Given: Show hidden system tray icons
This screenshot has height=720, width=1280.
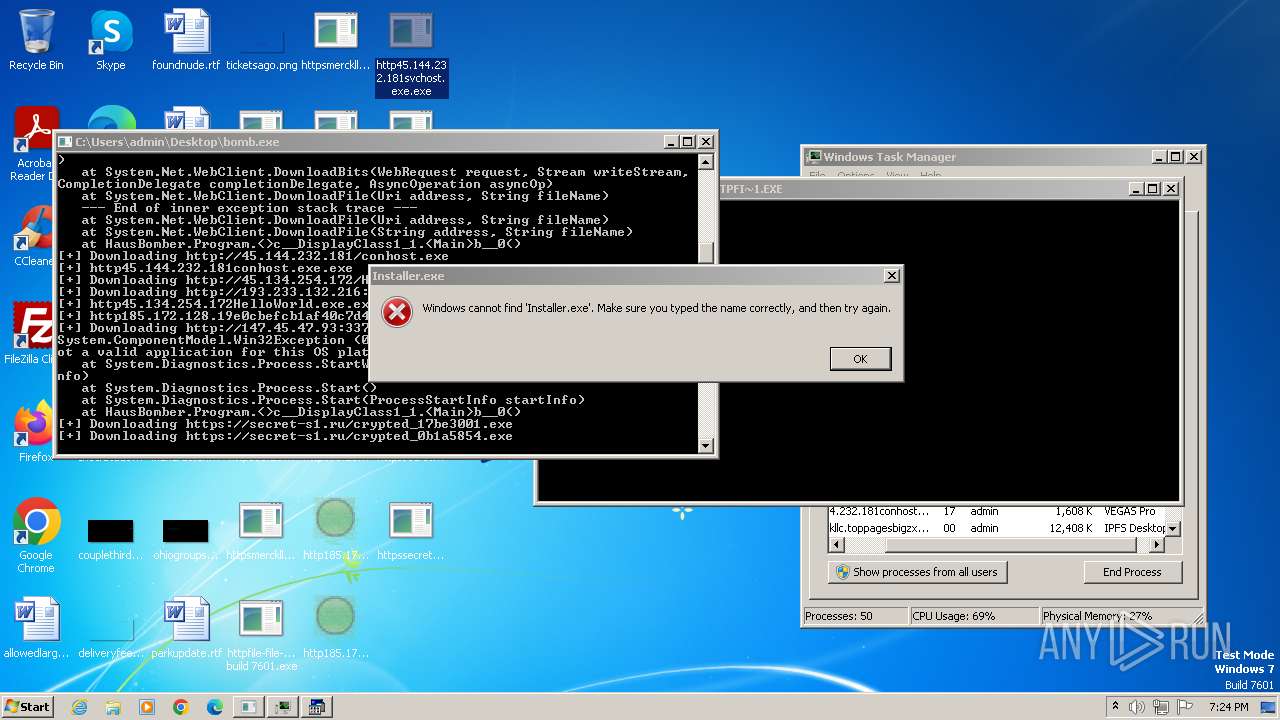Looking at the screenshot, I should pyautogui.click(x=1116, y=707).
